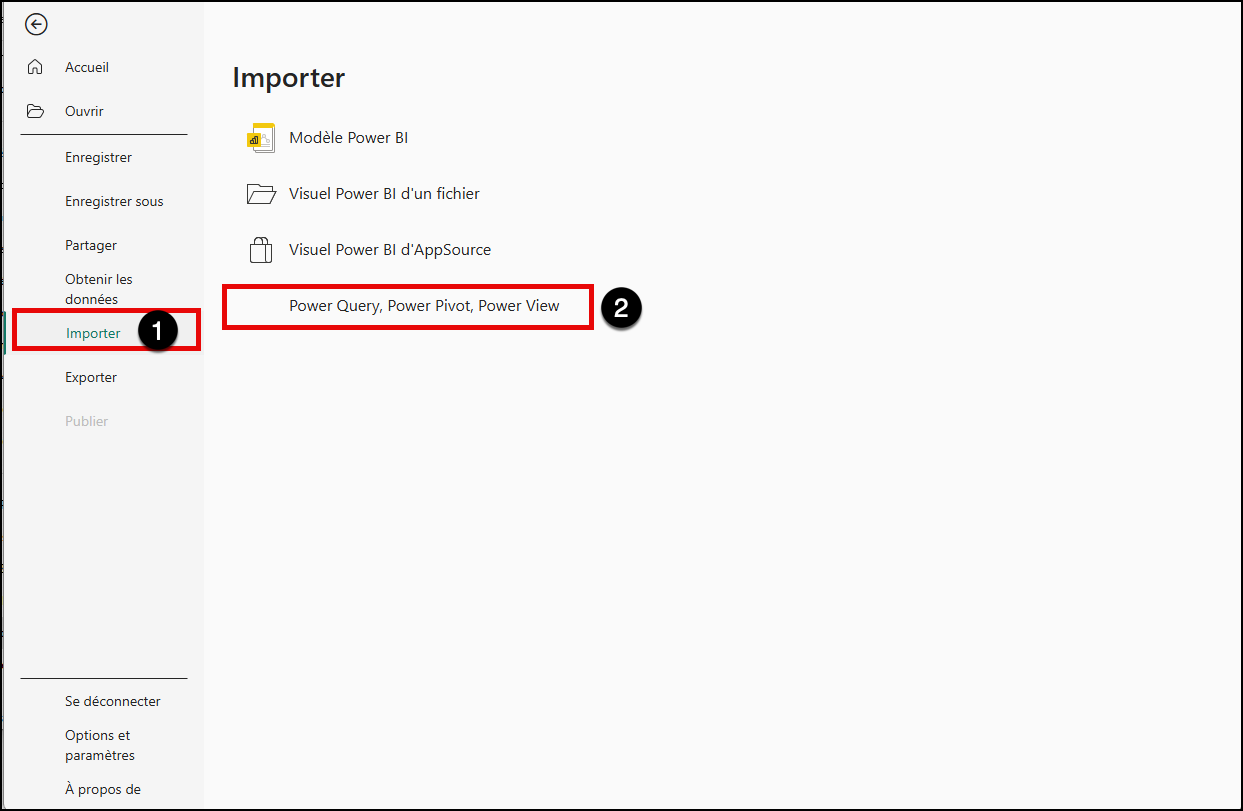Open the À propos de page

103,789
